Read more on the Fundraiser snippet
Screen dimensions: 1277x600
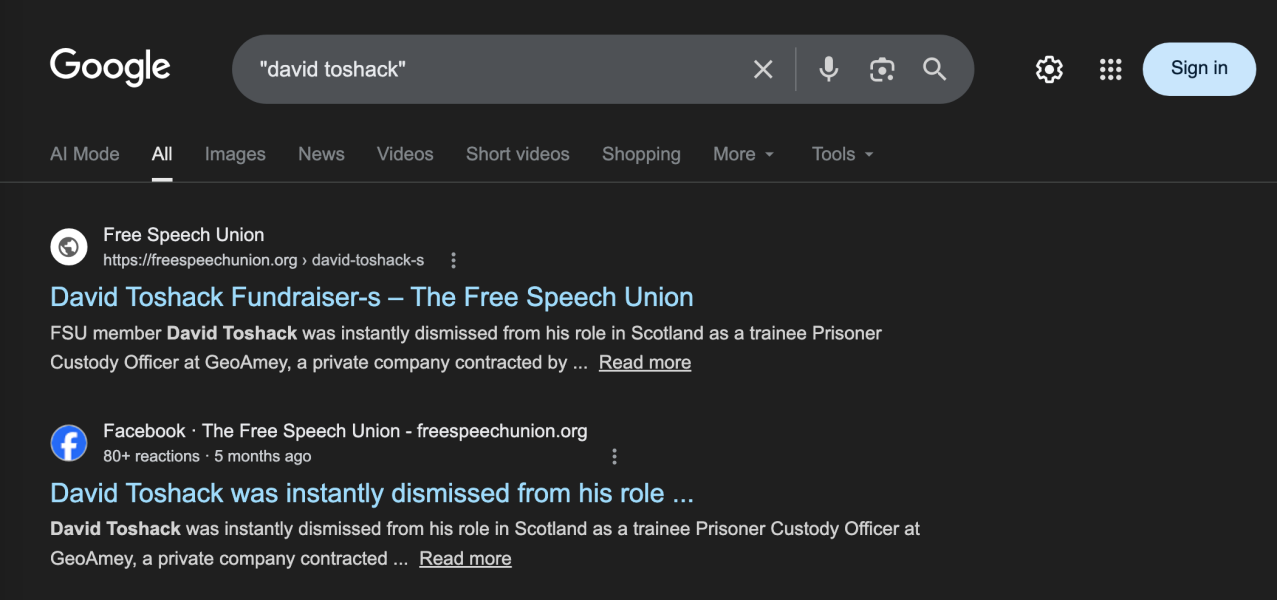coord(645,362)
